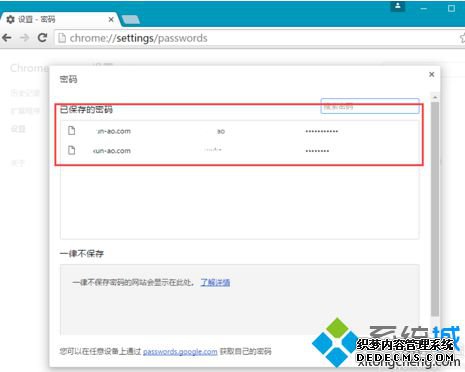Click the 一律不保存 heading
The height and width of the screenshot is (372, 465).
tap(82, 254)
